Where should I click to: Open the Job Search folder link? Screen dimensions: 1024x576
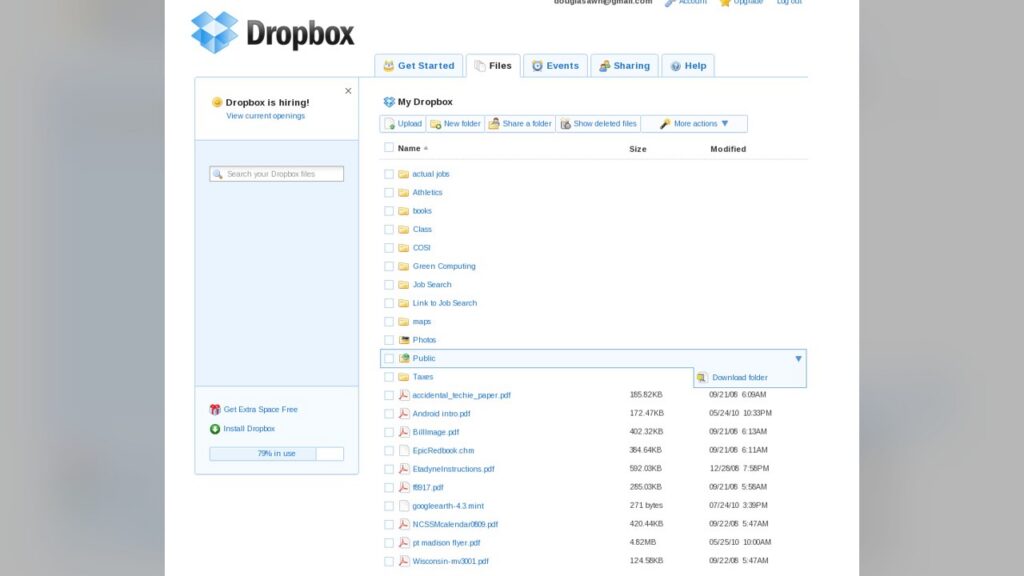(432, 285)
